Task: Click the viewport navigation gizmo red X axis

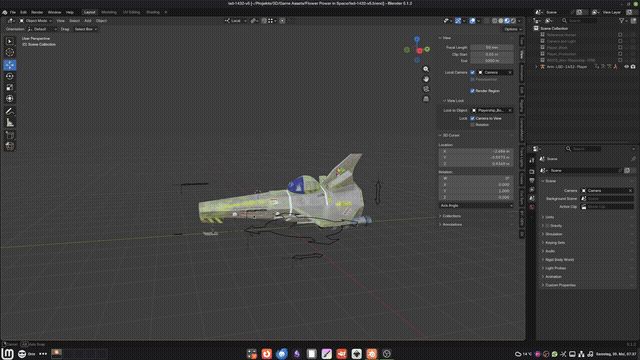Action: 420,51
